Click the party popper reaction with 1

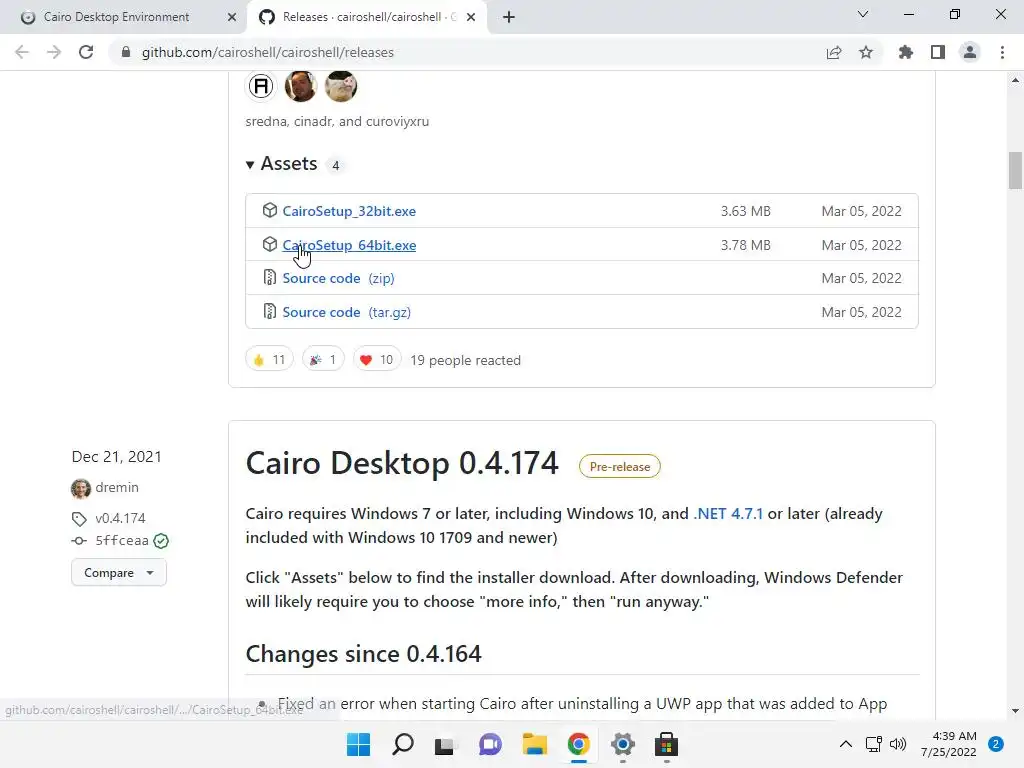point(323,359)
